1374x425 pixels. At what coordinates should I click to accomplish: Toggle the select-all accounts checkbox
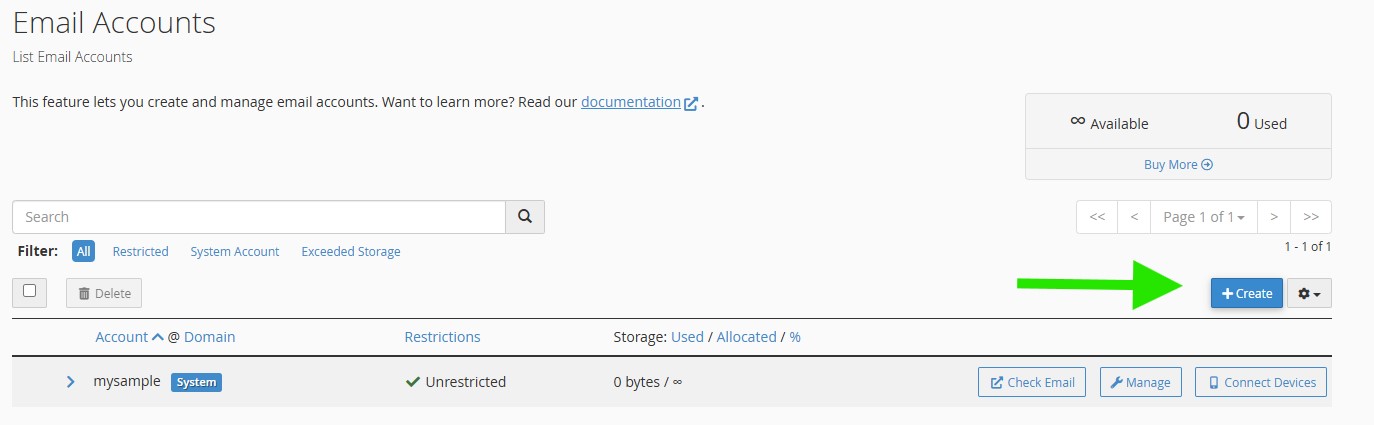(x=29, y=291)
